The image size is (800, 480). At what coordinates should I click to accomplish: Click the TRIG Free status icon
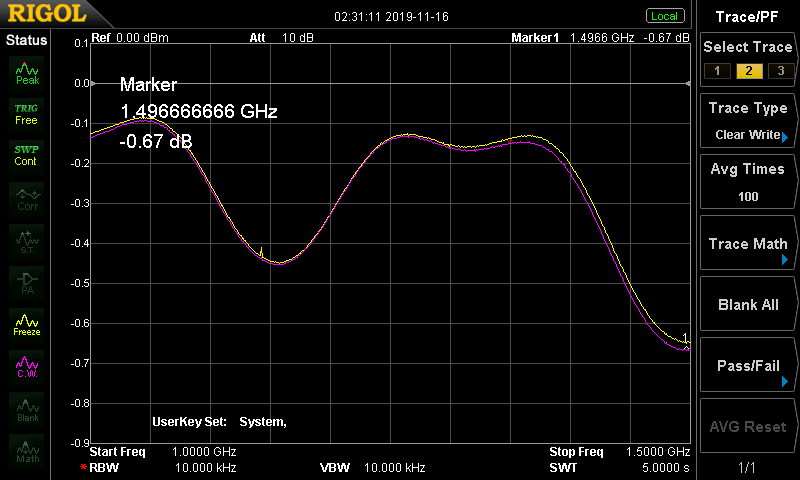[27, 113]
